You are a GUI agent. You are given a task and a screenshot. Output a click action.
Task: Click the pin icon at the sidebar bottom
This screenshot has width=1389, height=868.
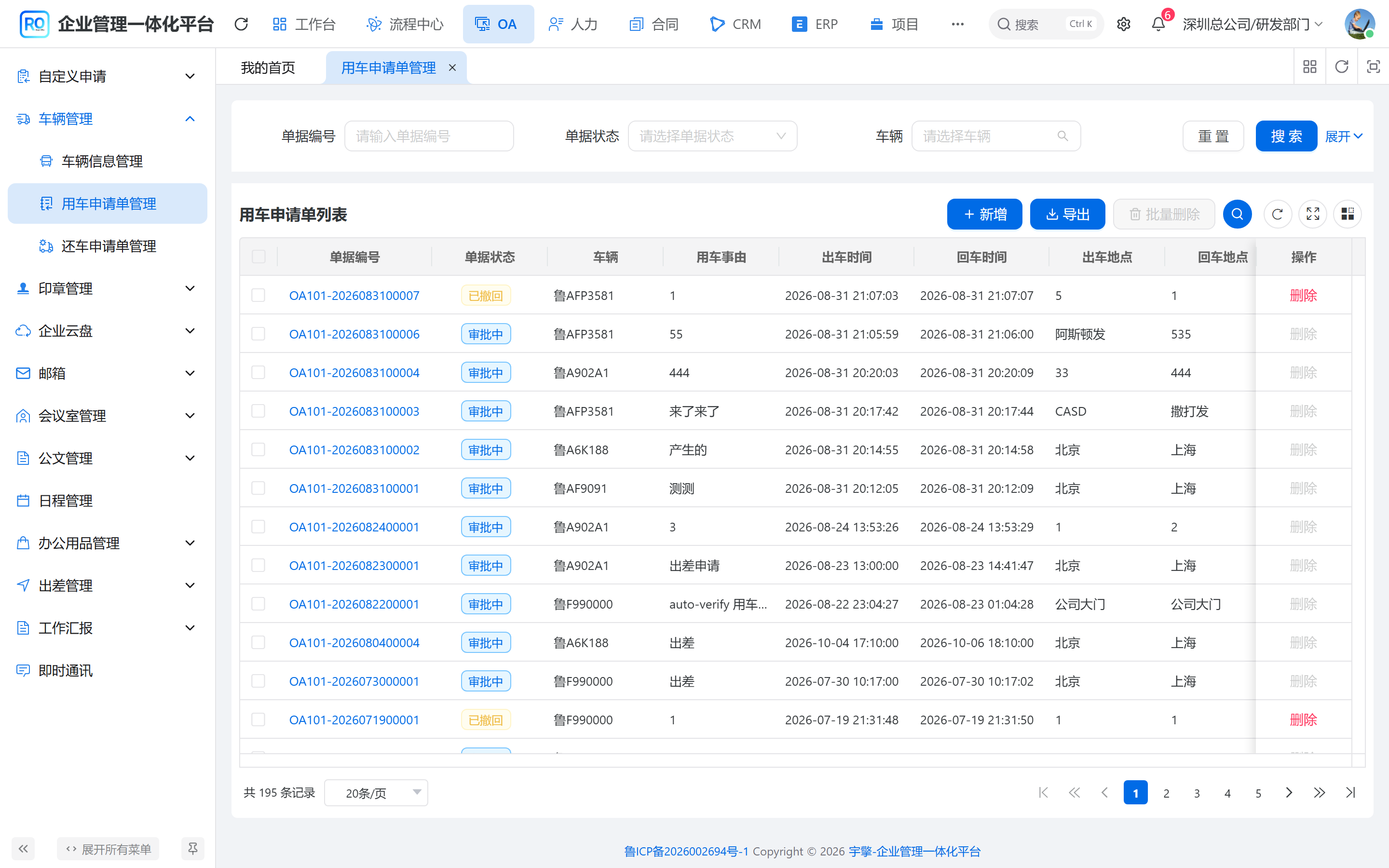point(193,849)
